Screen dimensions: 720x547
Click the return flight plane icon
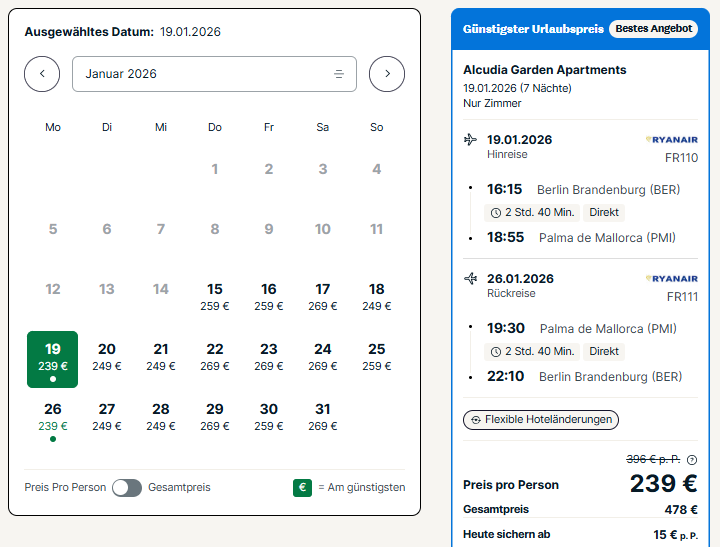[471, 278]
